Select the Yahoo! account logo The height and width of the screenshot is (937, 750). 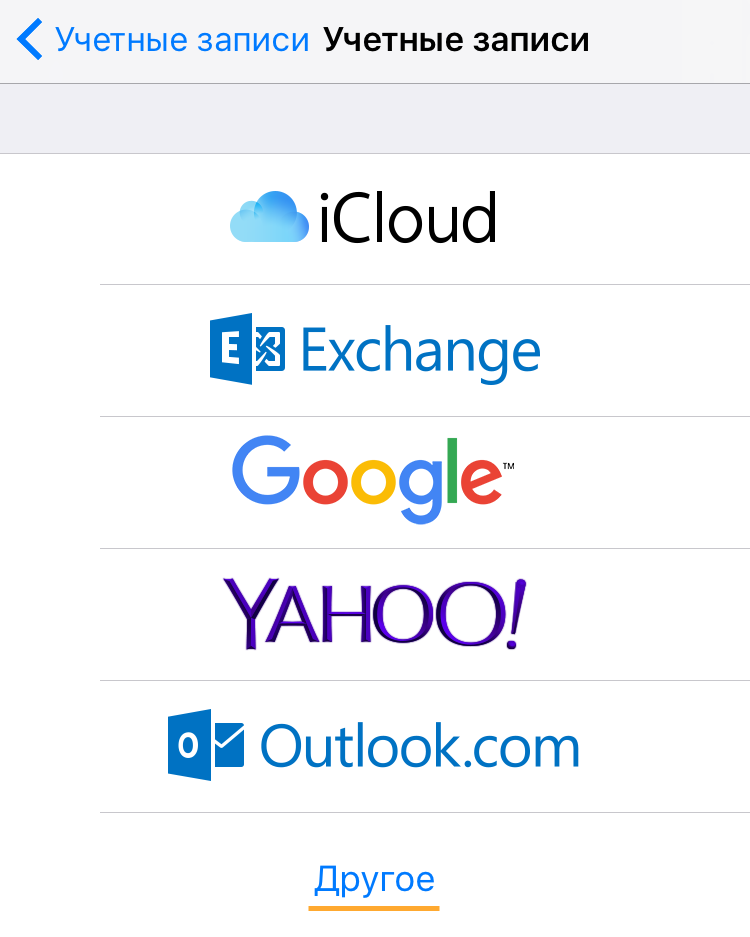(375, 614)
